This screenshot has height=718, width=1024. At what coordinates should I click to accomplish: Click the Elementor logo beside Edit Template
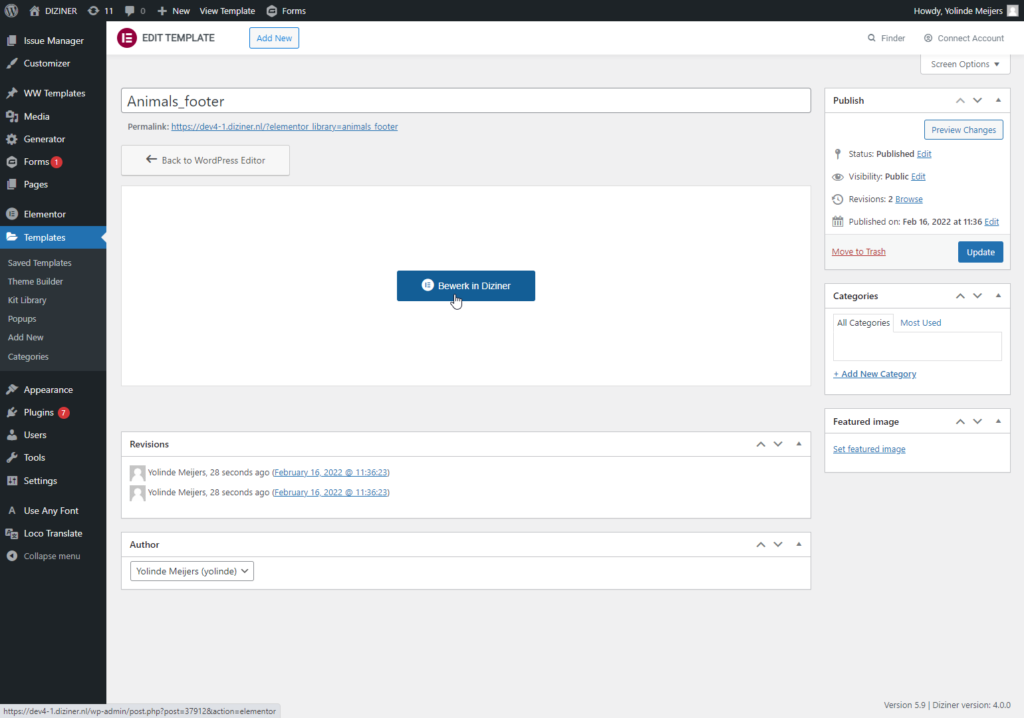click(x=127, y=38)
